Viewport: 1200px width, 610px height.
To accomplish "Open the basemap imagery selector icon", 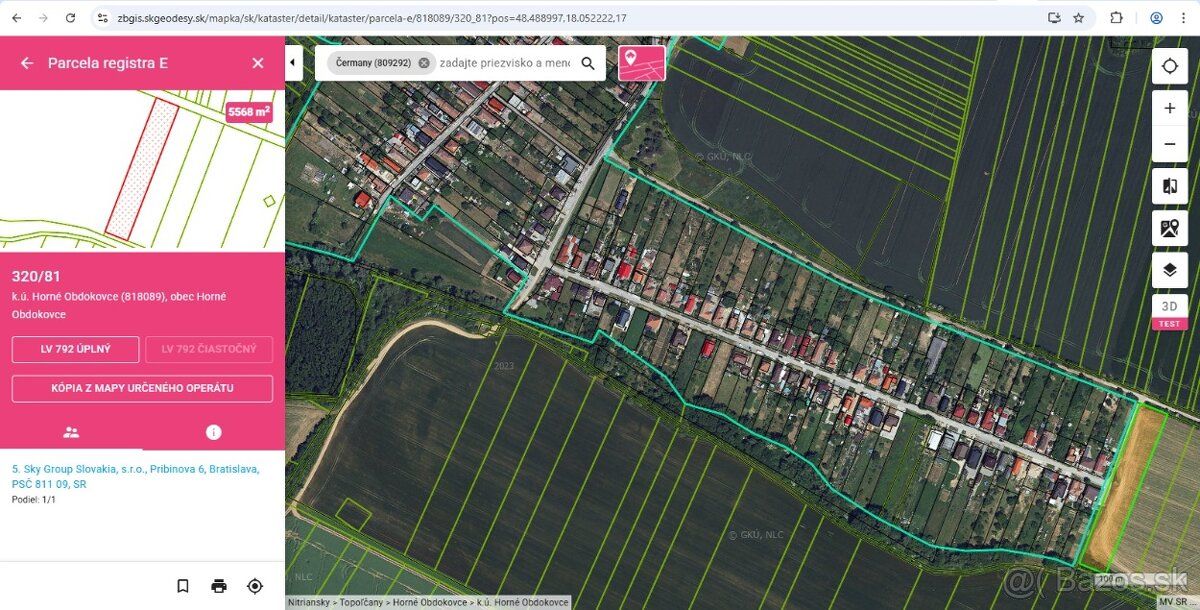I will click(1170, 228).
